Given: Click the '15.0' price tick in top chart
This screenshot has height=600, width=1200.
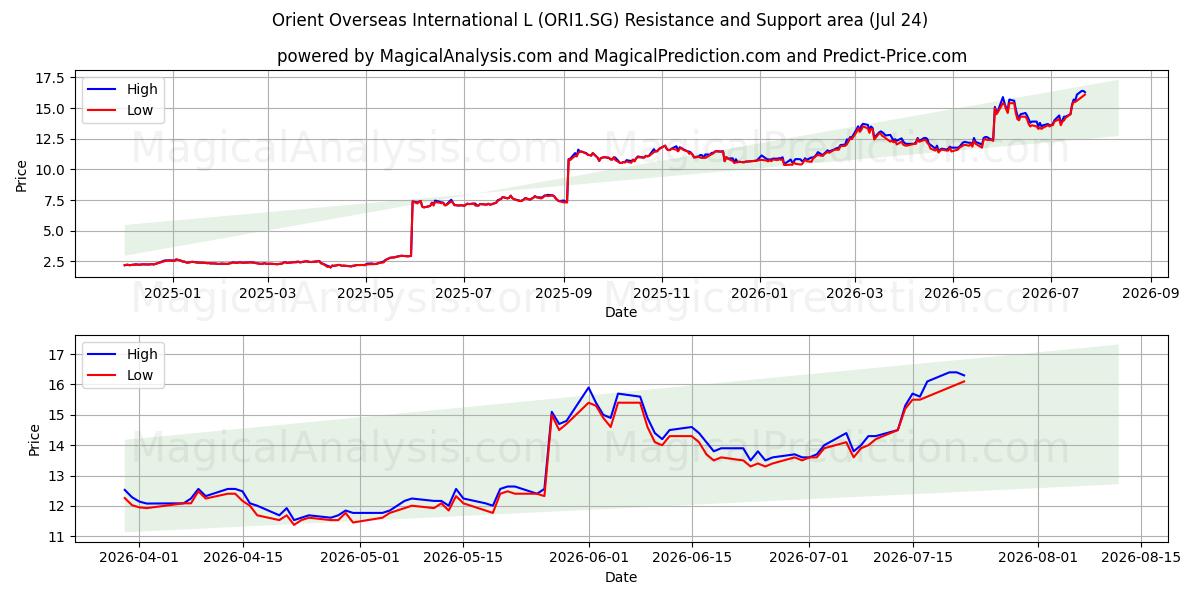Looking at the screenshot, I should point(52,109).
